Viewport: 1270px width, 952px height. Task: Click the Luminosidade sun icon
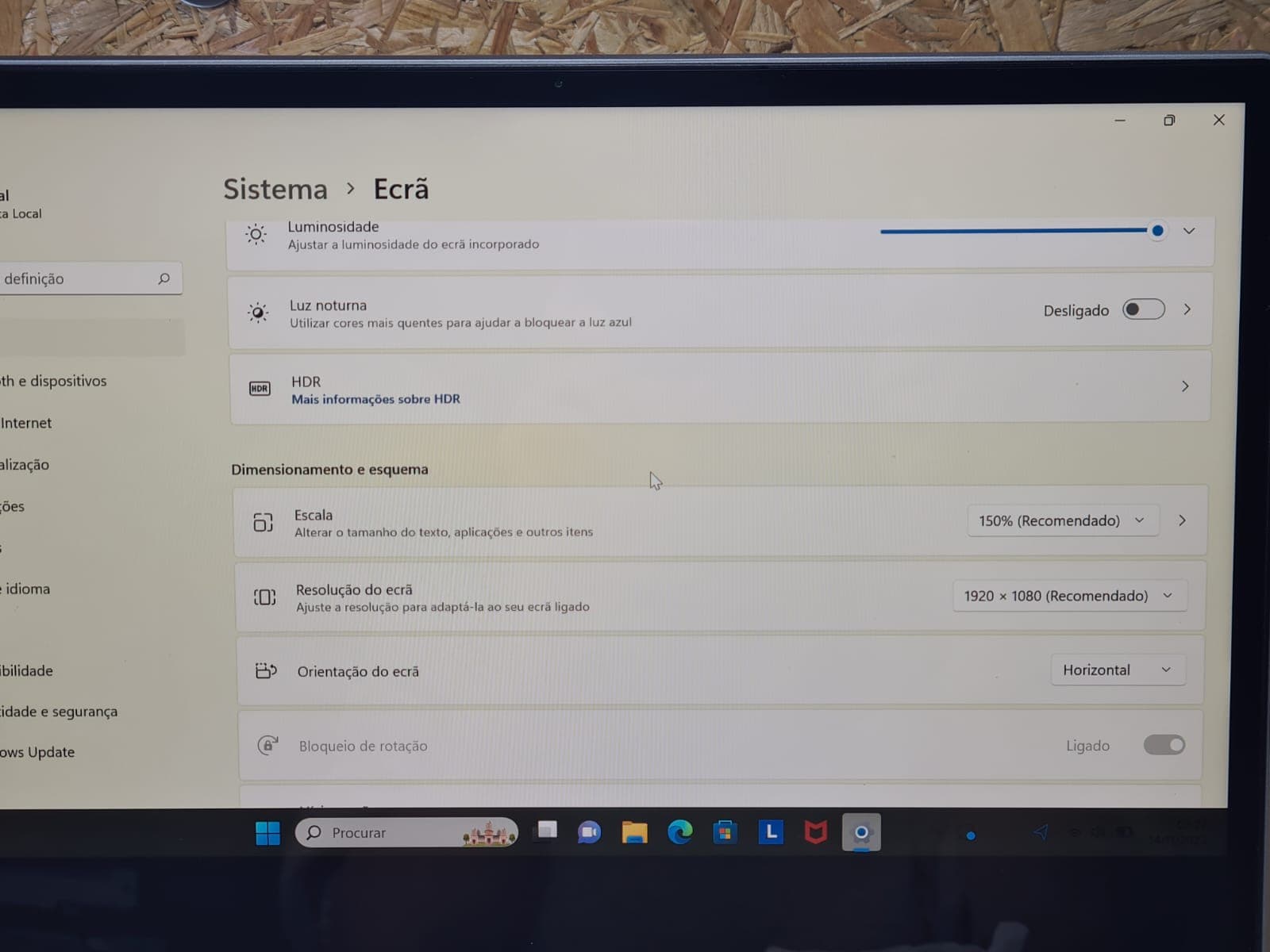click(256, 234)
